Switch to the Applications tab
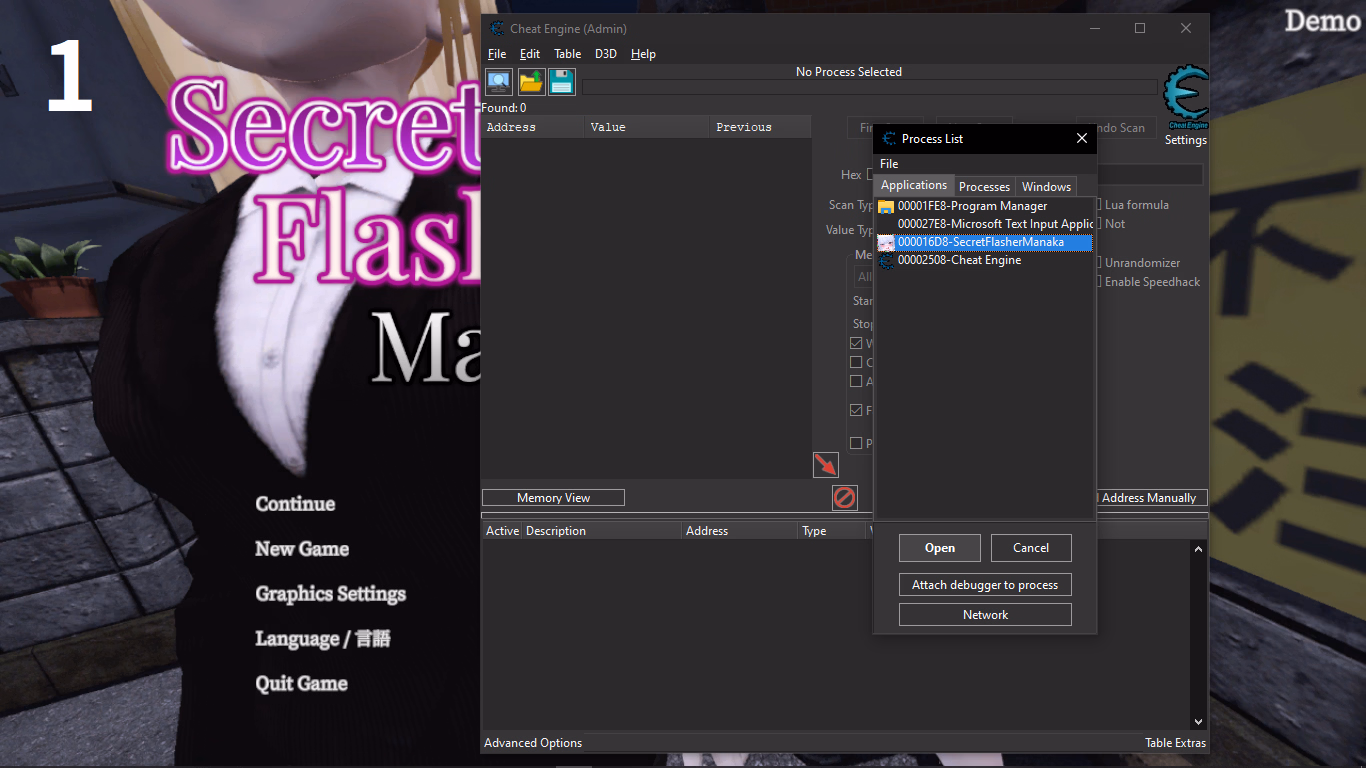The height and width of the screenshot is (768, 1366). pos(914,186)
